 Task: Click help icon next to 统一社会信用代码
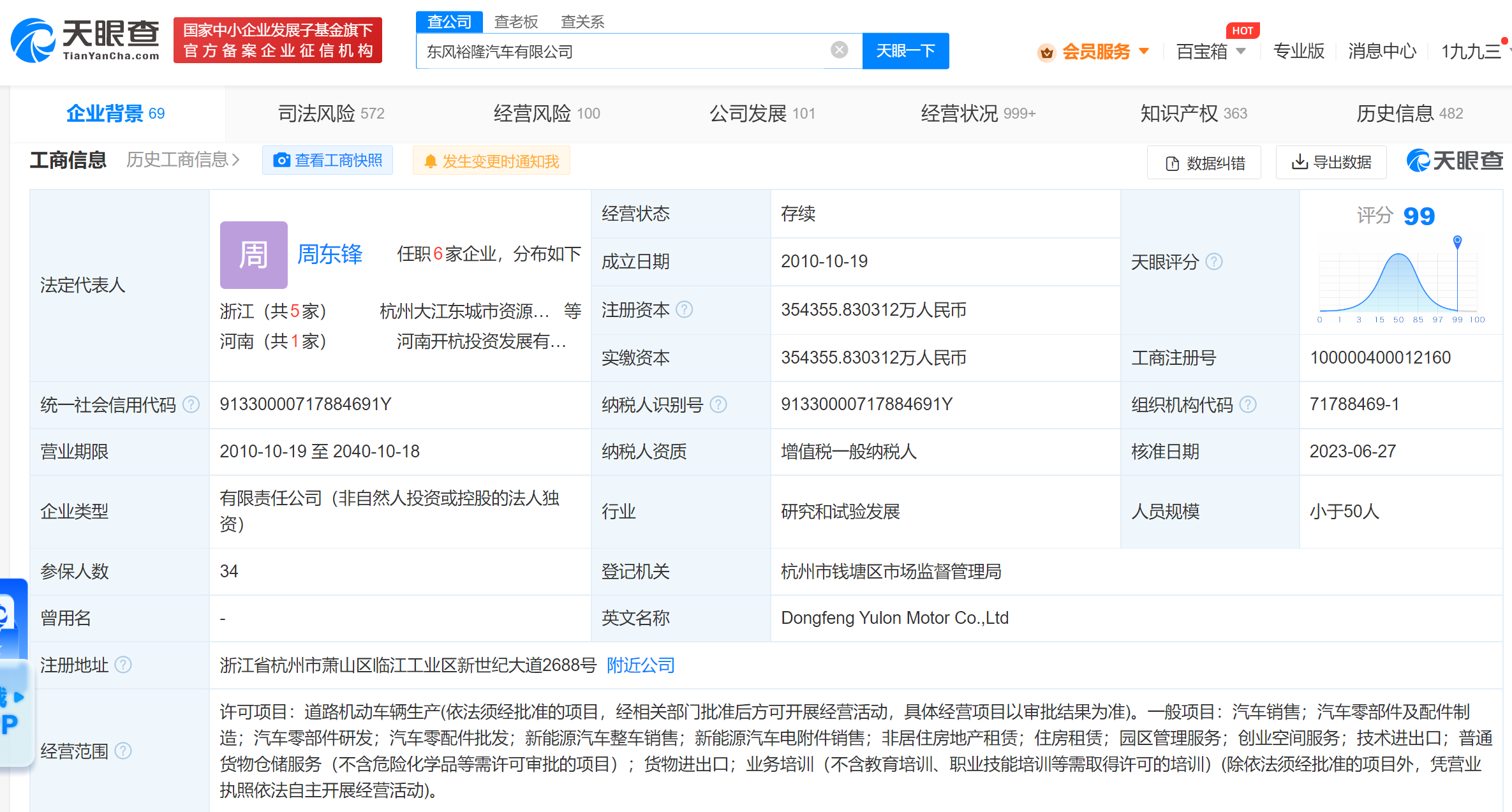pos(191,404)
